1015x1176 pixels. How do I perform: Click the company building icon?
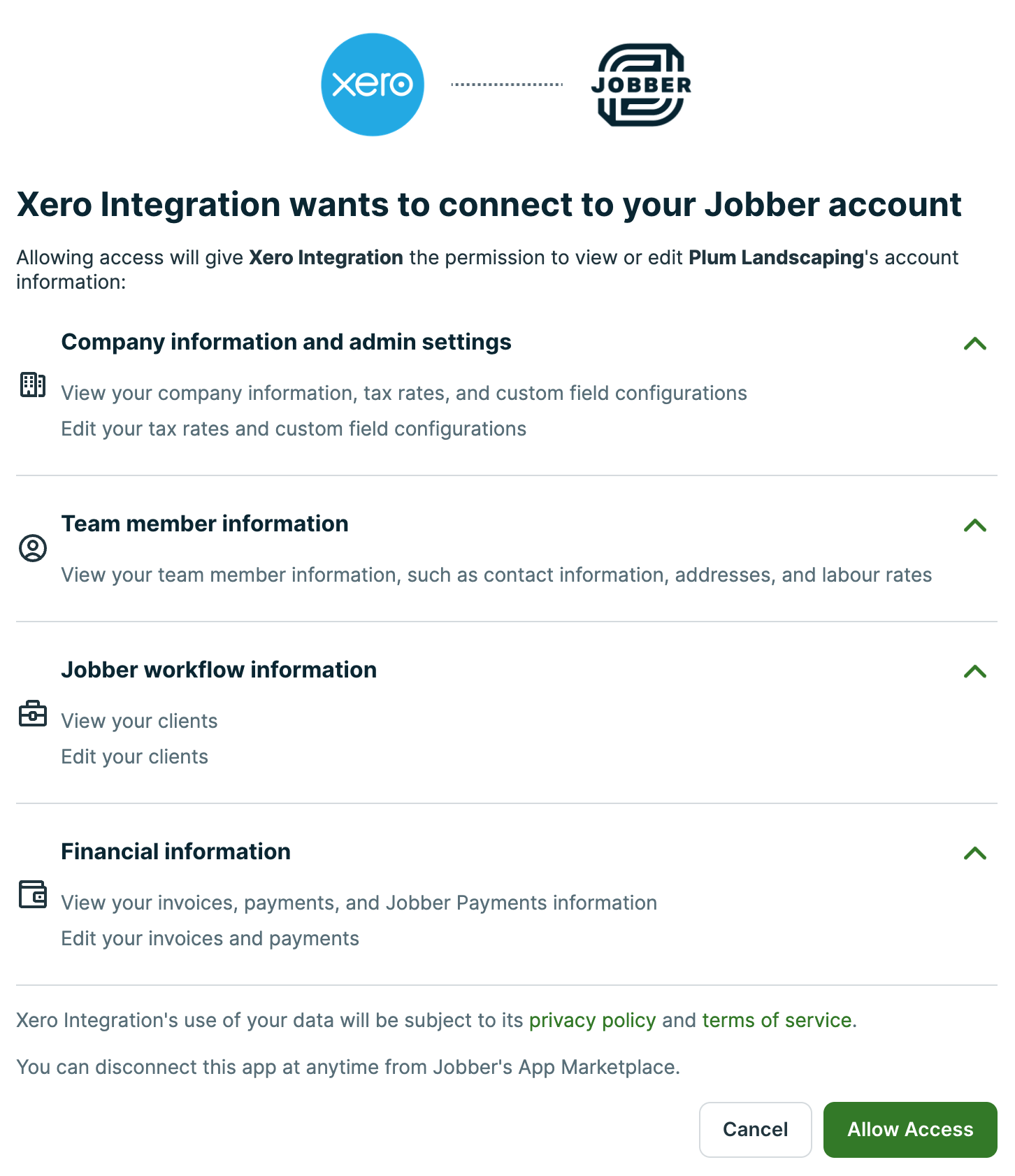click(x=33, y=385)
